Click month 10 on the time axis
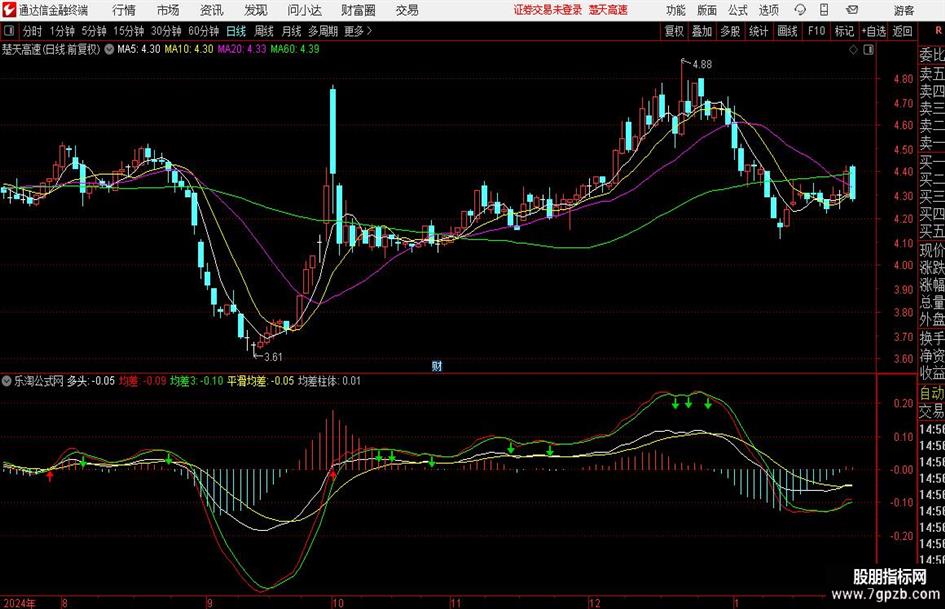Image resolution: width=945 pixels, height=609 pixels. click(338, 602)
